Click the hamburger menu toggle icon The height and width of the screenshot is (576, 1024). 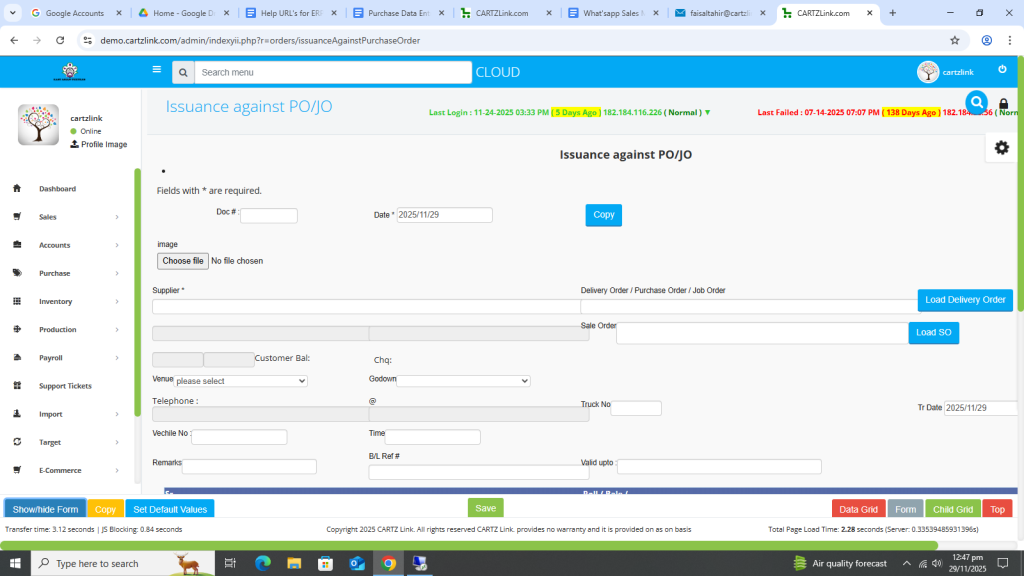click(x=156, y=70)
